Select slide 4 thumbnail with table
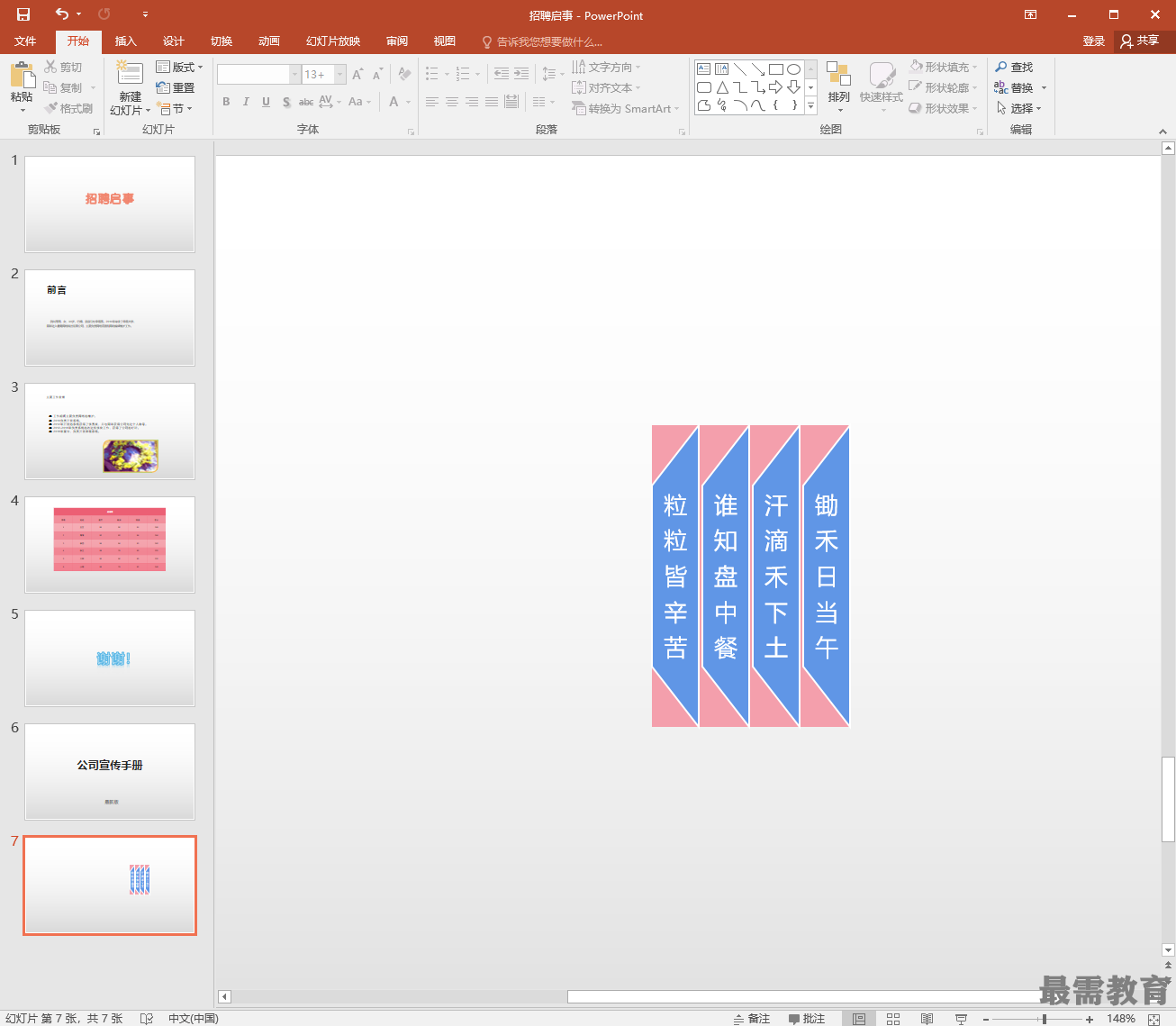This screenshot has height=1026, width=1176. pos(110,545)
